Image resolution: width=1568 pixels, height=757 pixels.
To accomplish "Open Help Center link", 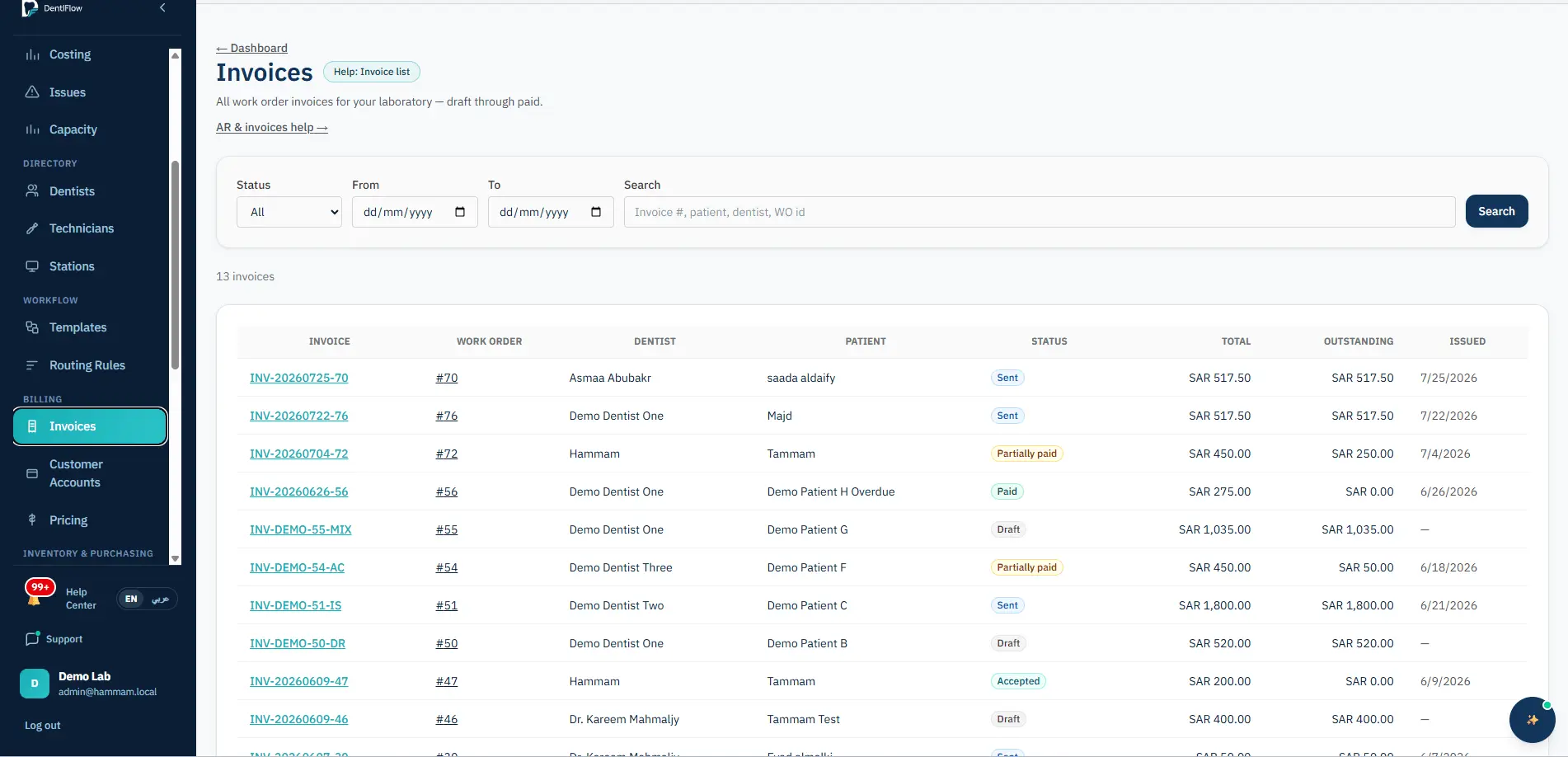I will 81,599.
